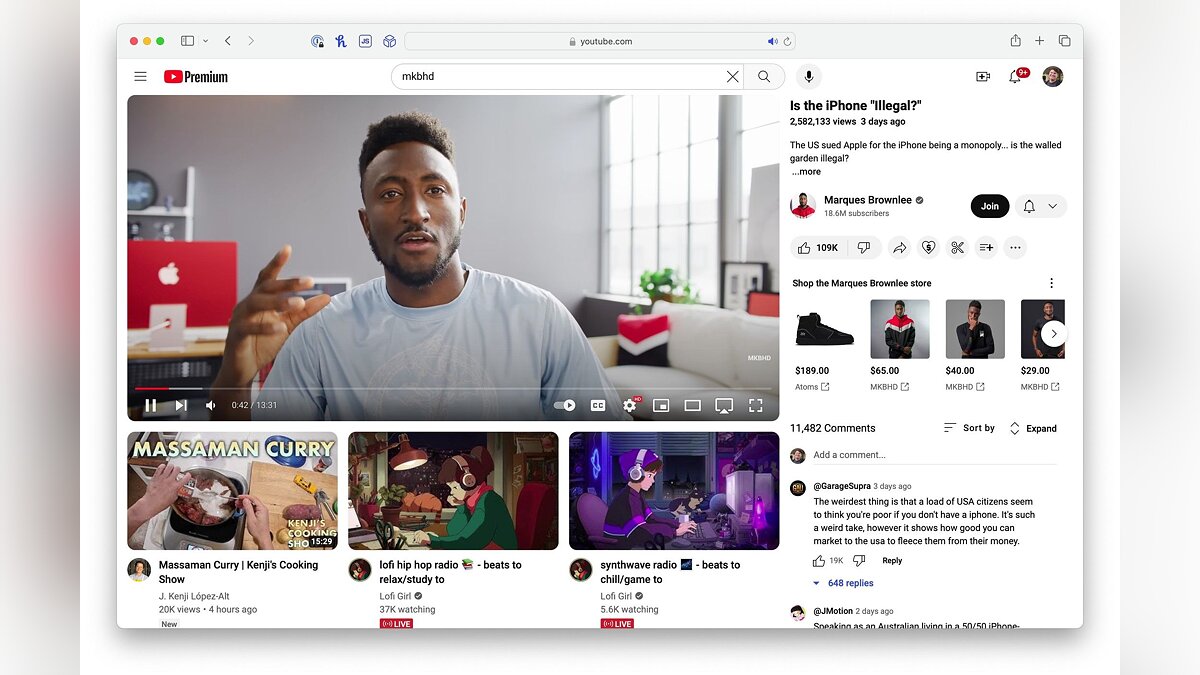Image resolution: width=1200 pixels, height=675 pixels.
Task: Open the Create video button
Action: (x=983, y=76)
